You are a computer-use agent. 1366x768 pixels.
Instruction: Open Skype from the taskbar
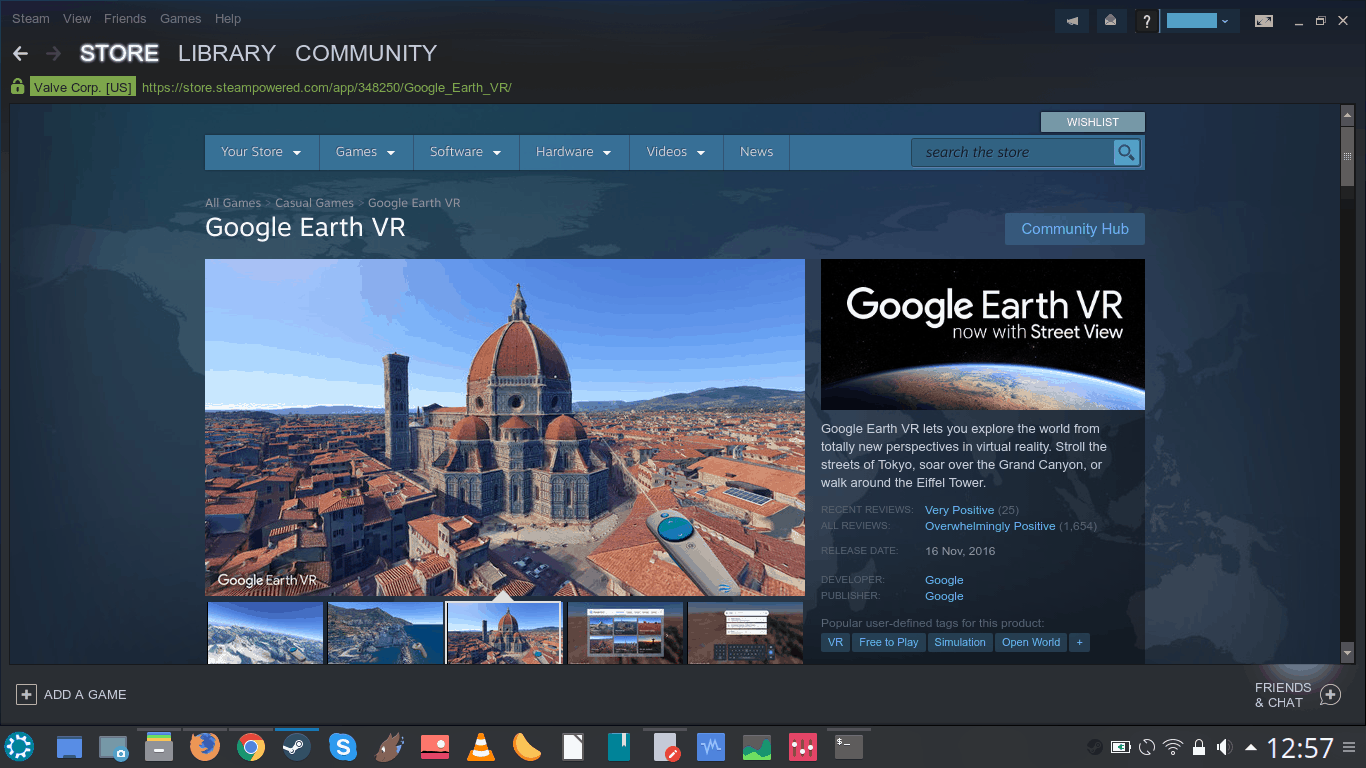pos(343,746)
